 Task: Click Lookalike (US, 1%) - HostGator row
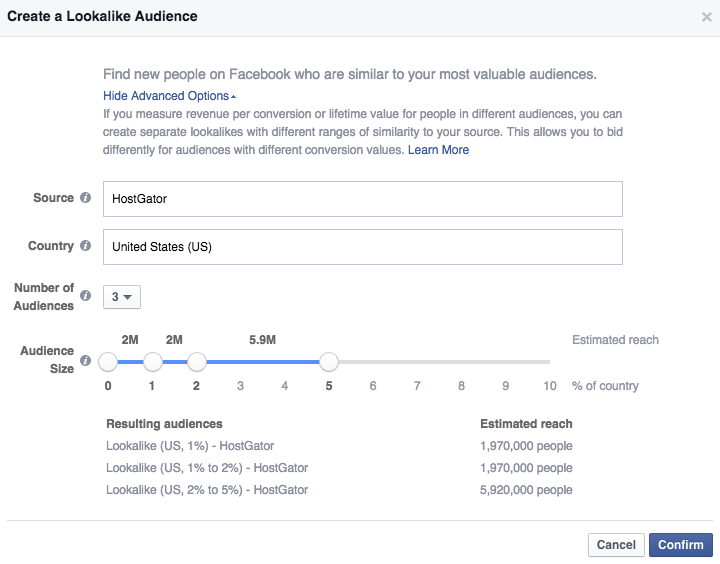[x=190, y=446]
